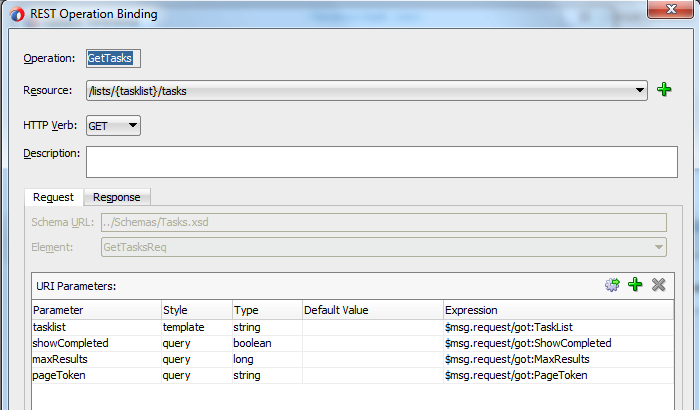Click the query style cell for pageToken
The height and width of the screenshot is (410, 700).
pyautogui.click(x=197, y=375)
